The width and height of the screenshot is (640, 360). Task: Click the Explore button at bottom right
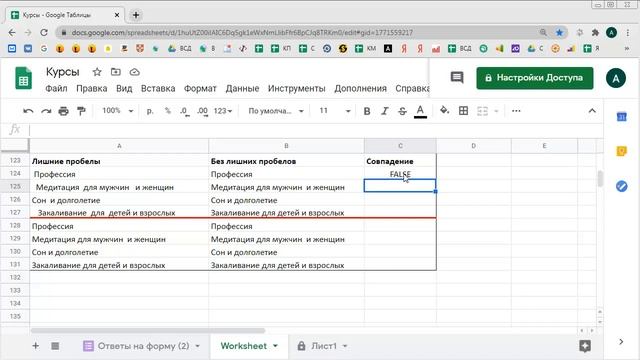[585, 346]
